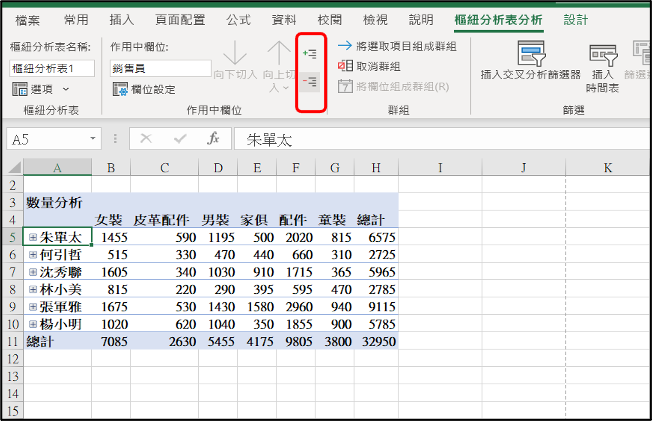
Task: Open the 檔案 tab
Action: pos(27,20)
